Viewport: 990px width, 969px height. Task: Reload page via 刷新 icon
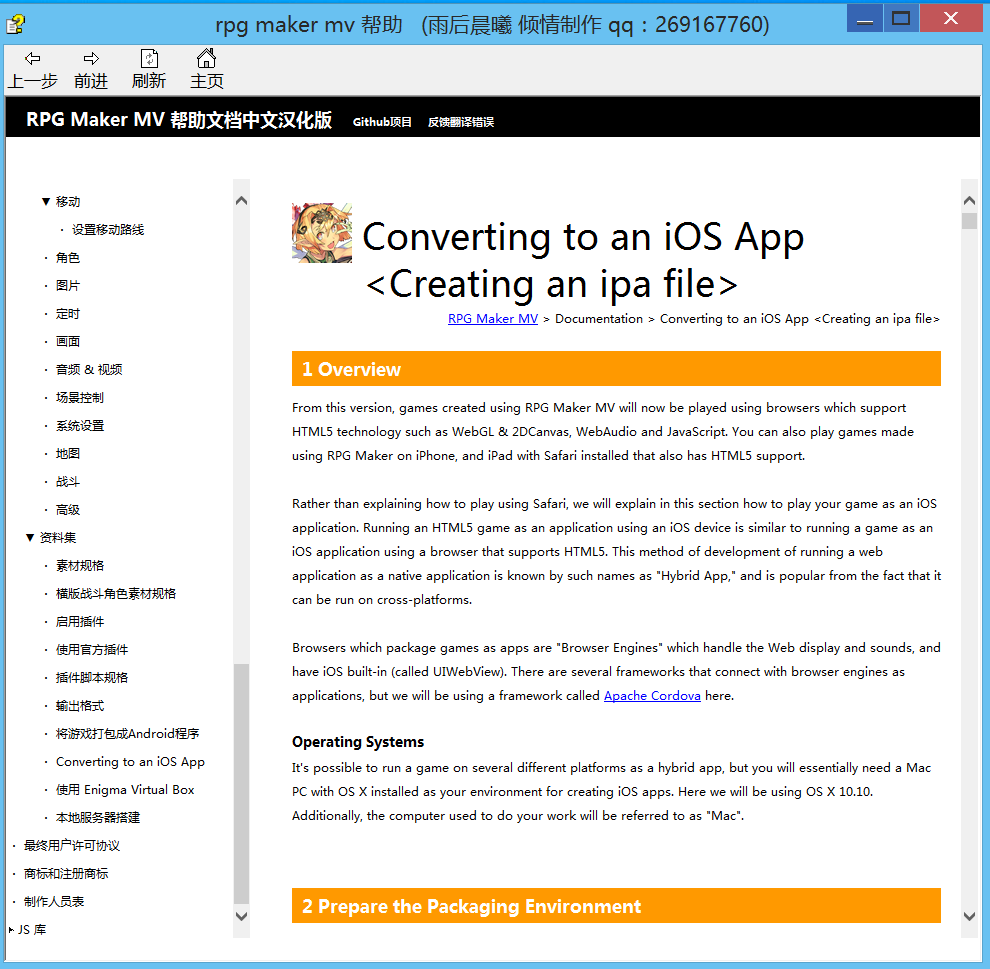click(149, 69)
